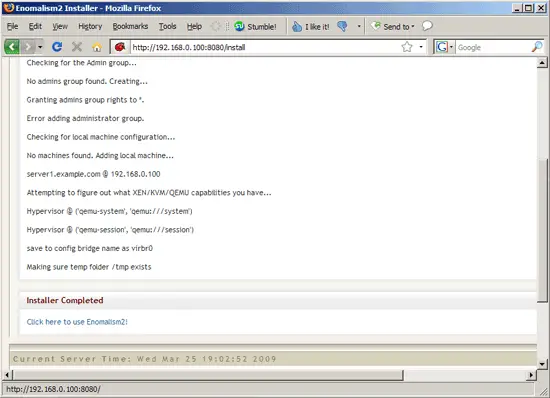This screenshot has width=550, height=398.
Task: Bookmark this page with the star icon
Action: click(x=407, y=47)
